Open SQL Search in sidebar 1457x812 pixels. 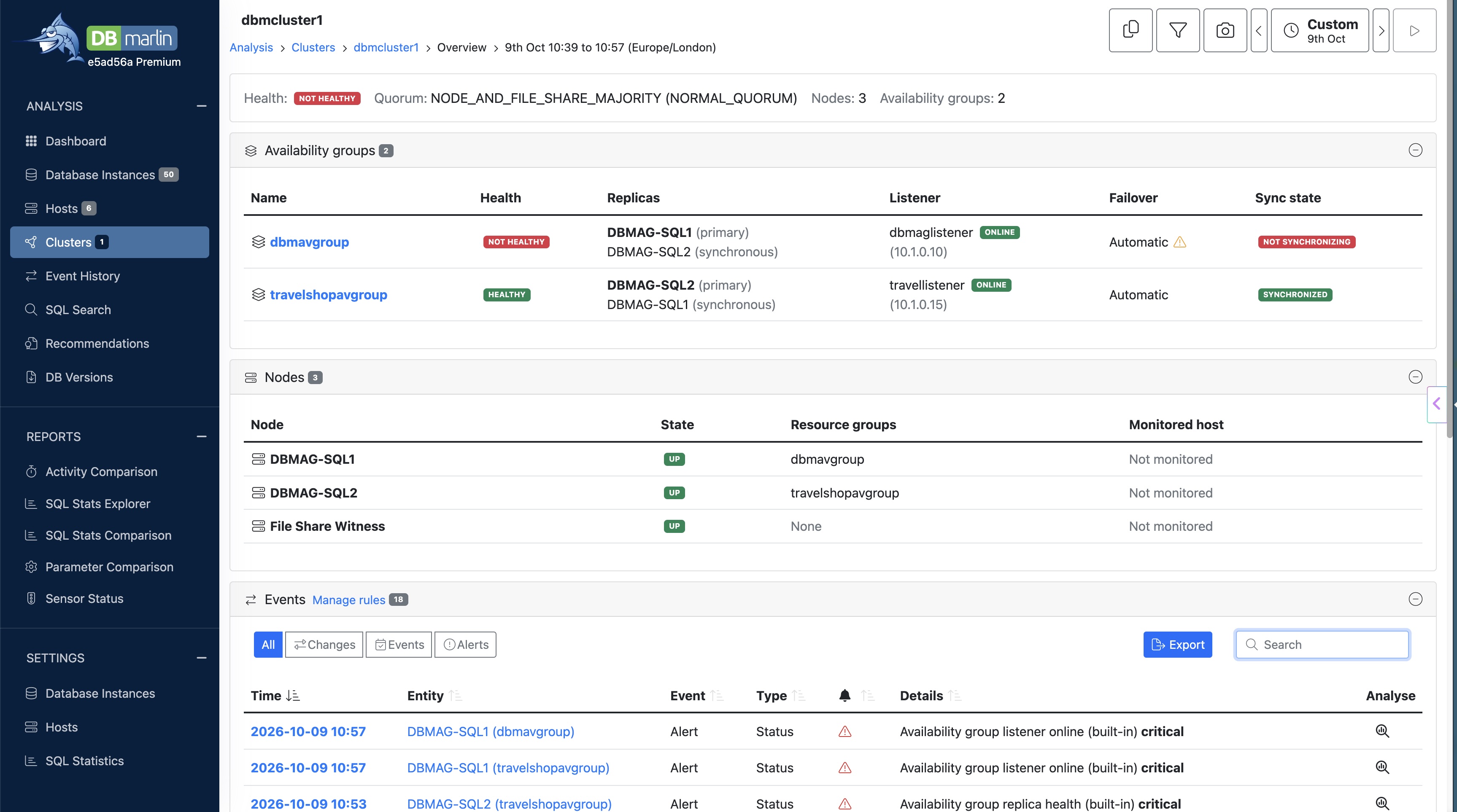[x=78, y=310]
